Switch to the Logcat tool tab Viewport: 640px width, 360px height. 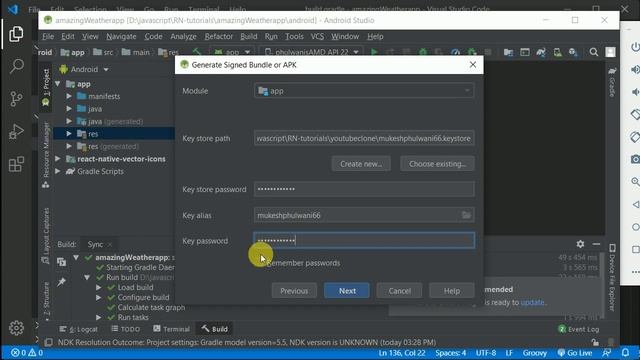(78, 329)
